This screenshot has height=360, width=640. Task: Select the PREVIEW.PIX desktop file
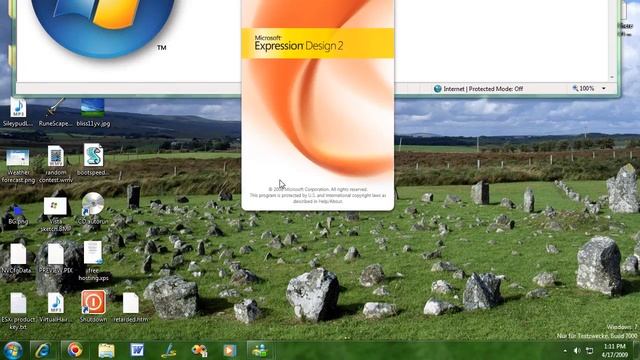tap(56, 258)
